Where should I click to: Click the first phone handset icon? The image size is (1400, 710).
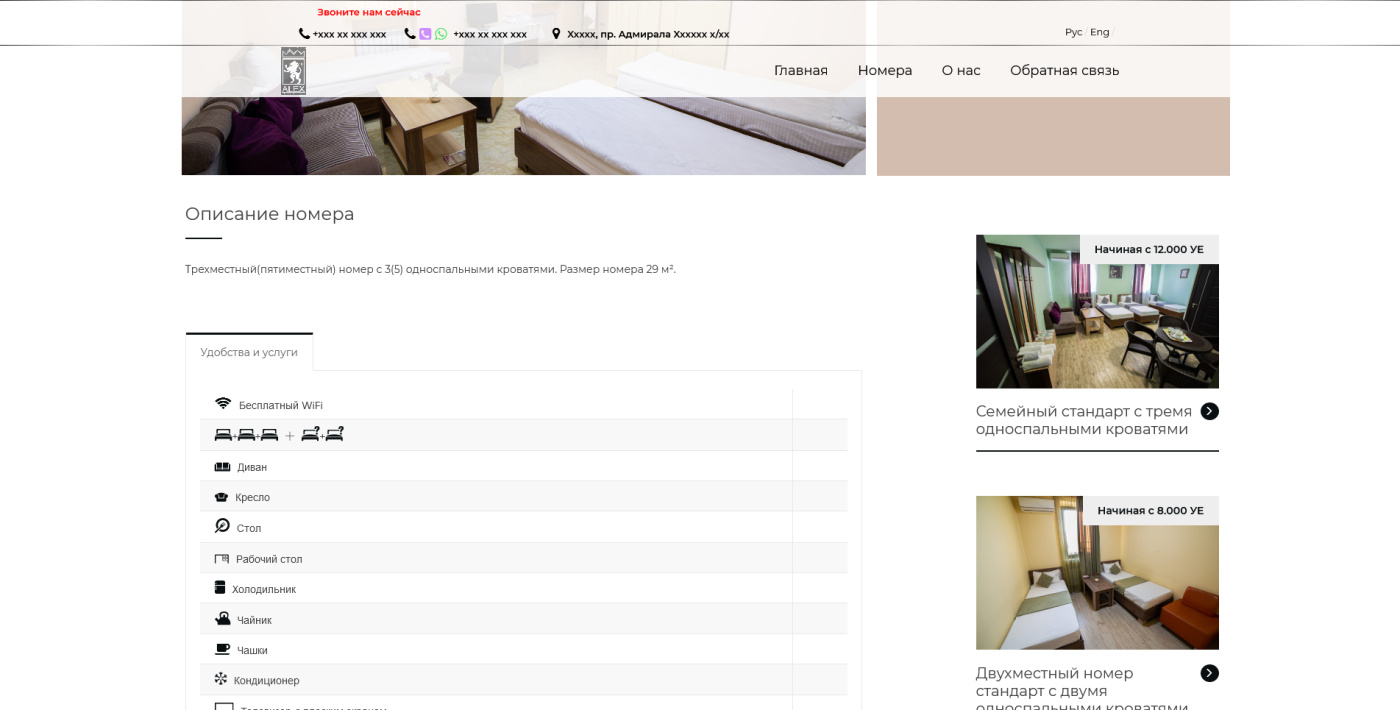pos(304,34)
